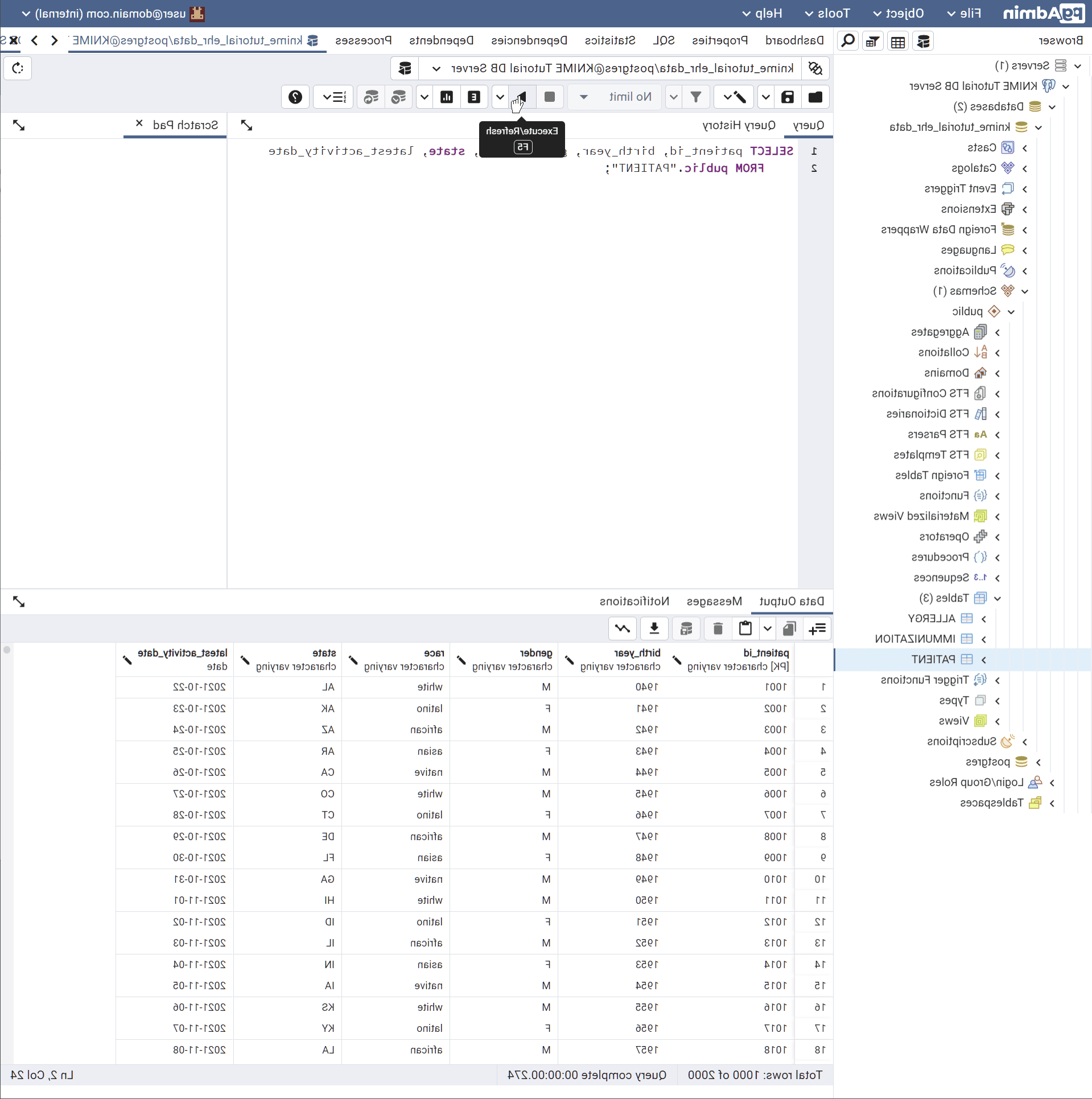
Task: Open the Execute options dropdown arrow
Action: (x=500, y=97)
